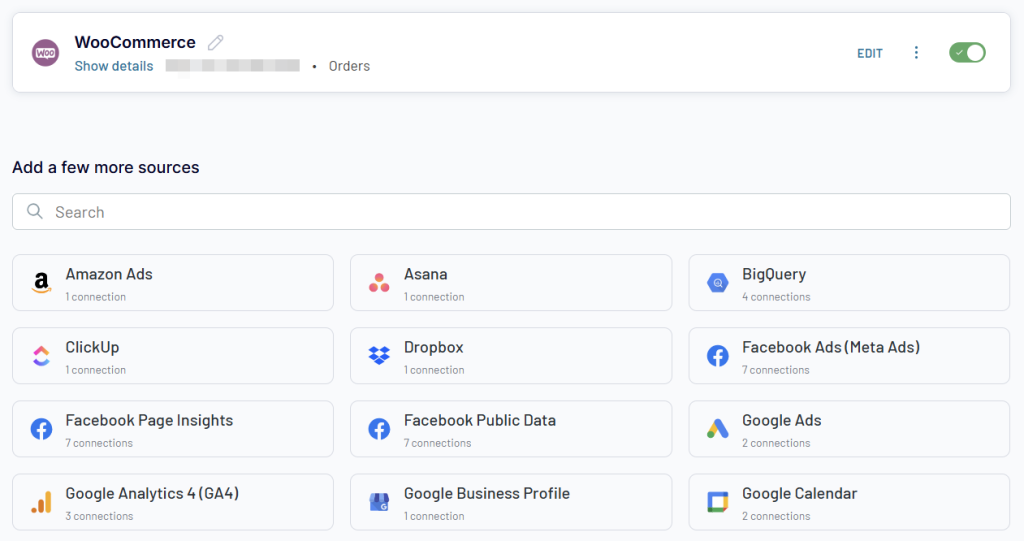Click the Google Calendar logo icon
Image resolution: width=1024 pixels, height=541 pixels.
[717, 502]
